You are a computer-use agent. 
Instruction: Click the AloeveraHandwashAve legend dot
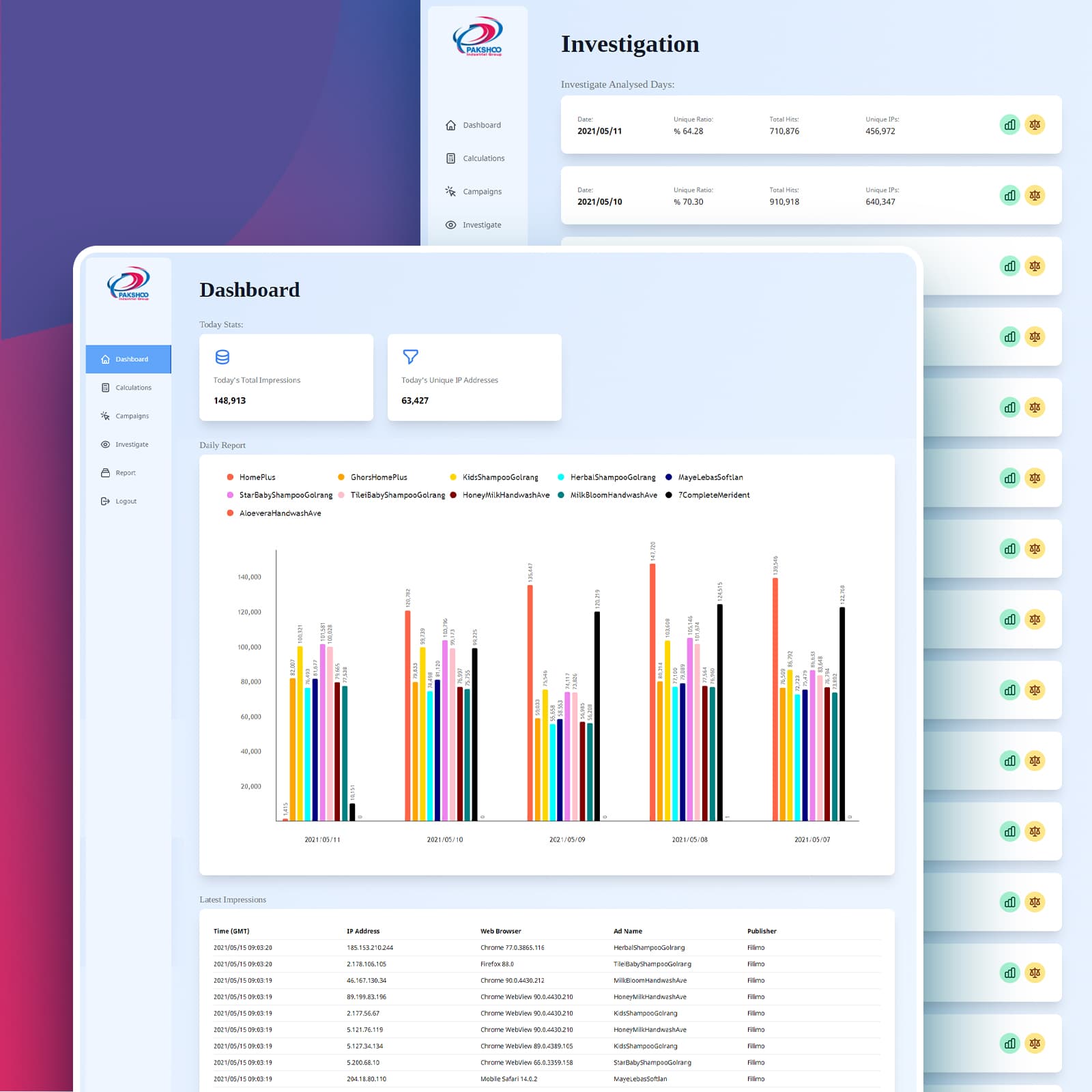click(x=230, y=513)
